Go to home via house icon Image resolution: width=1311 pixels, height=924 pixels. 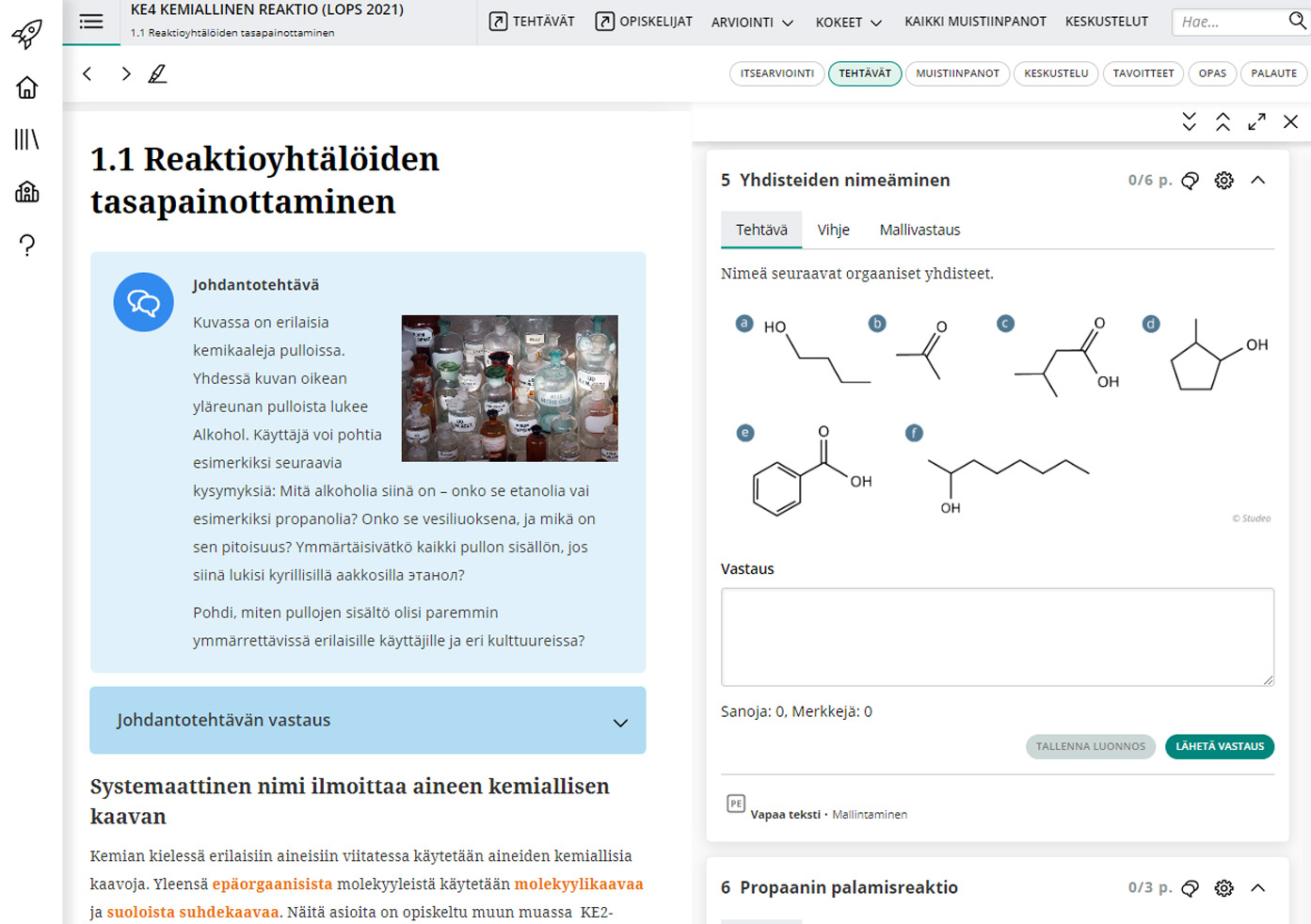27,88
